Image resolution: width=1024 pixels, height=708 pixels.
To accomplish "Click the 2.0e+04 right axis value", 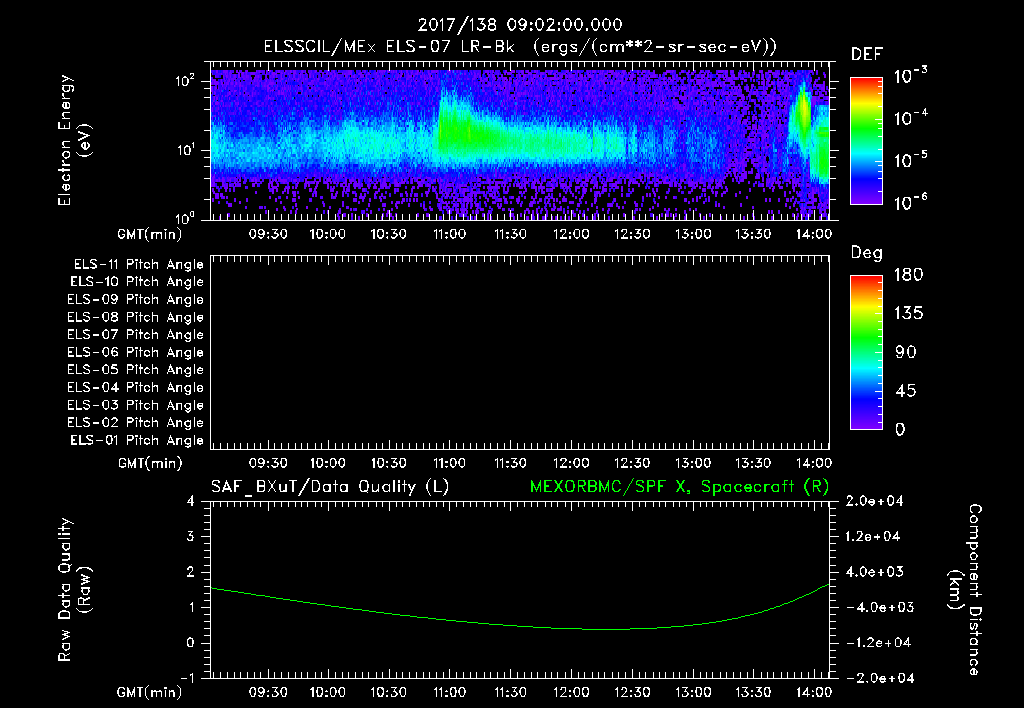I will click(873, 502).
